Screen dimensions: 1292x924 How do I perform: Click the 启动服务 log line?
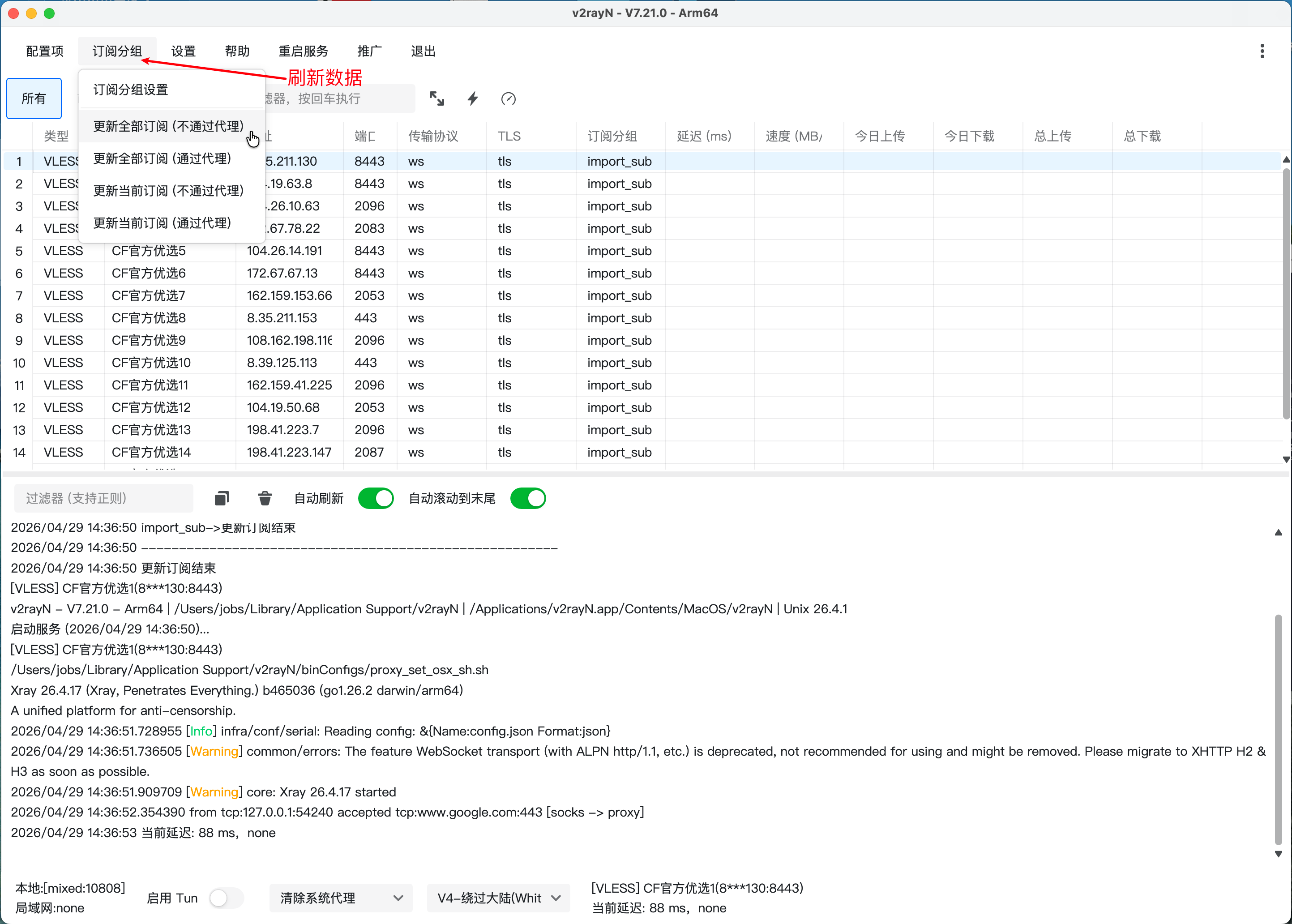[111, 629]
